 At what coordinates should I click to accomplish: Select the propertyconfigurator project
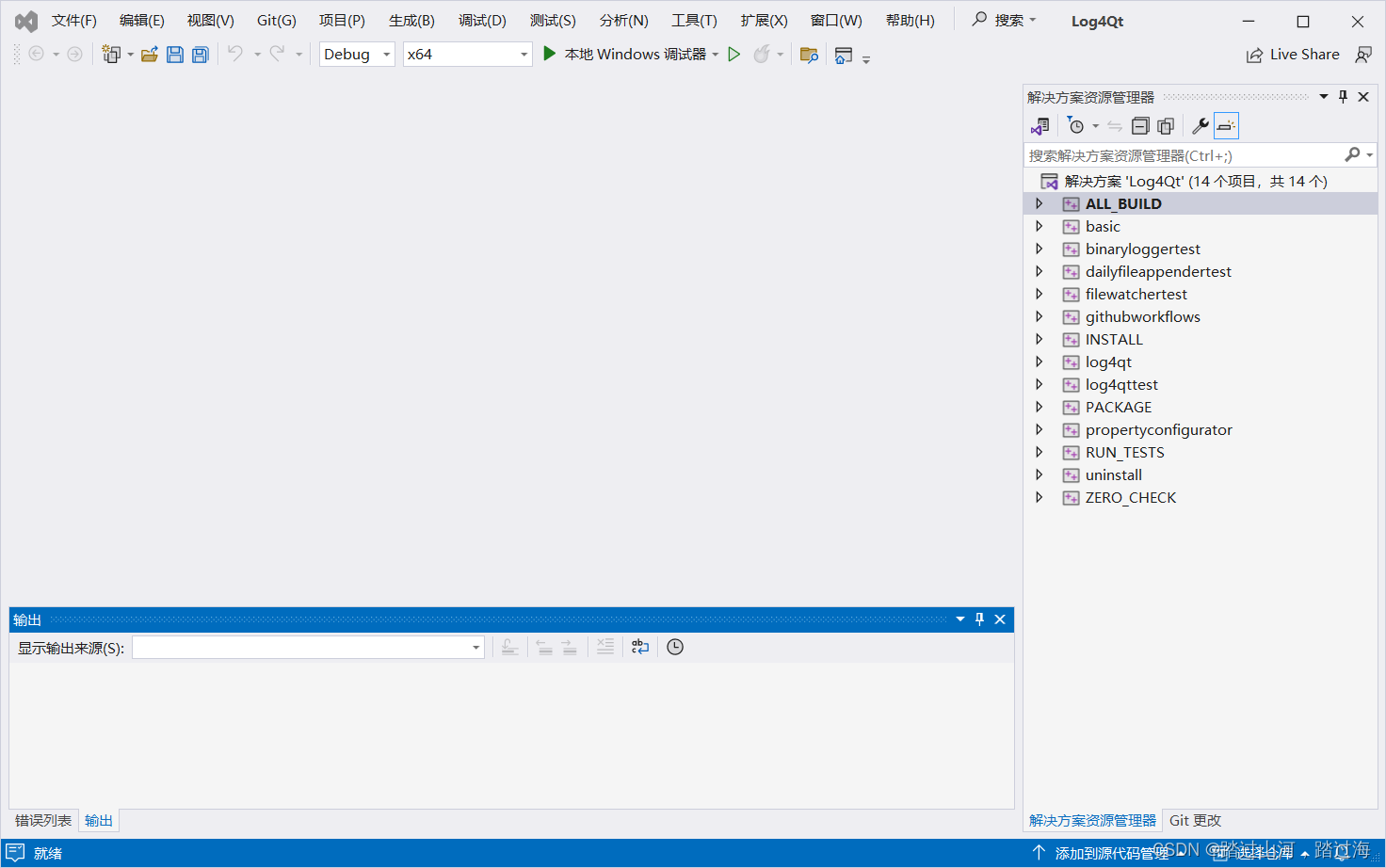[x=1158, y=430]
